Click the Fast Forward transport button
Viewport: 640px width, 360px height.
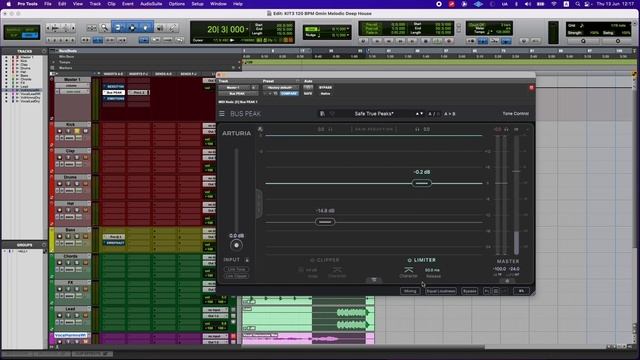(x=401, y=41)
